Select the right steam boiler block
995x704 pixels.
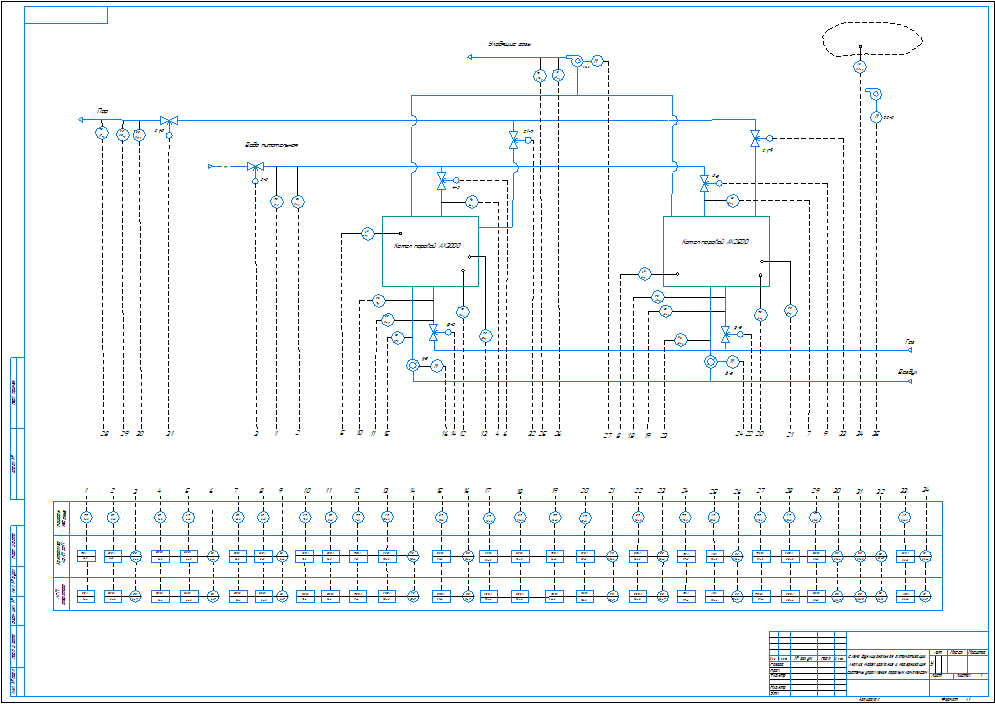click(716, 251)
